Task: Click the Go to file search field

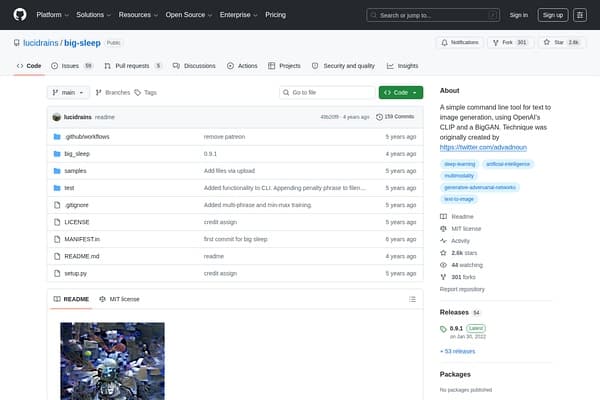Action: click(x=327, y=93)
